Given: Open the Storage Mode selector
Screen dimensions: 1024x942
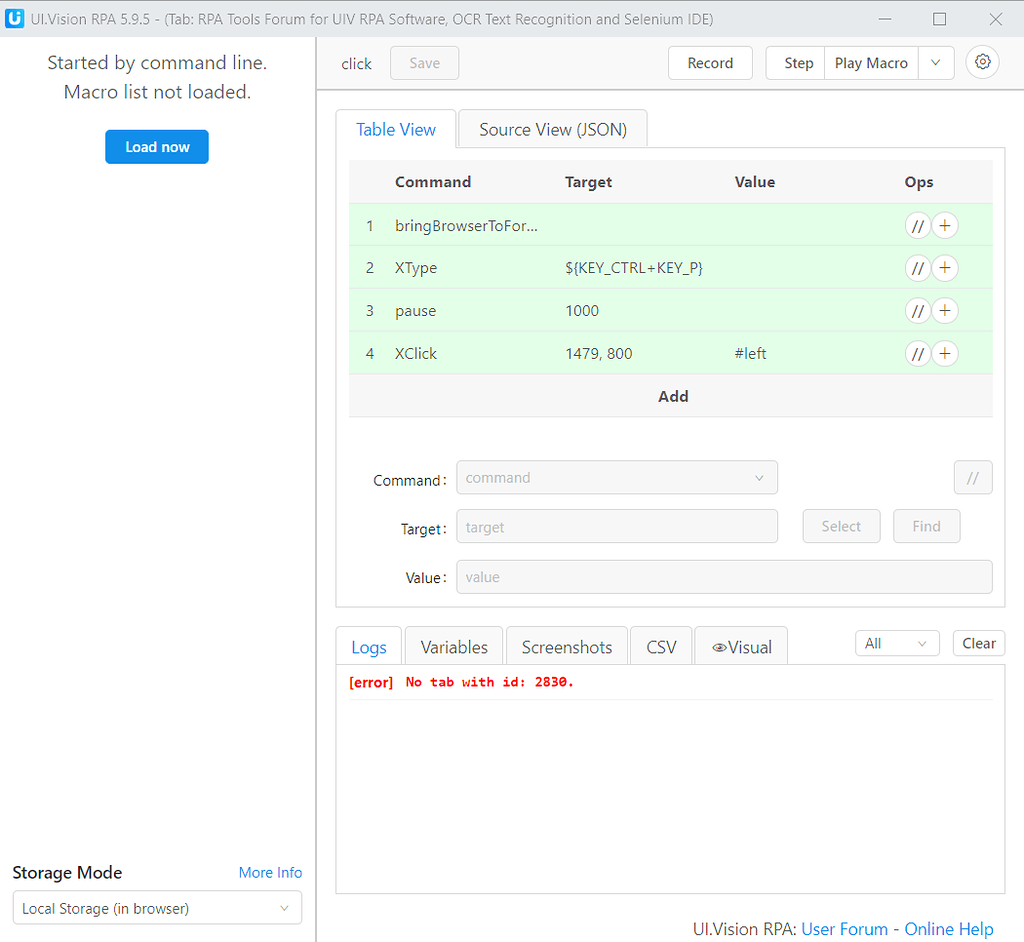Looking at the screenshot, I should tap(156, 908).
